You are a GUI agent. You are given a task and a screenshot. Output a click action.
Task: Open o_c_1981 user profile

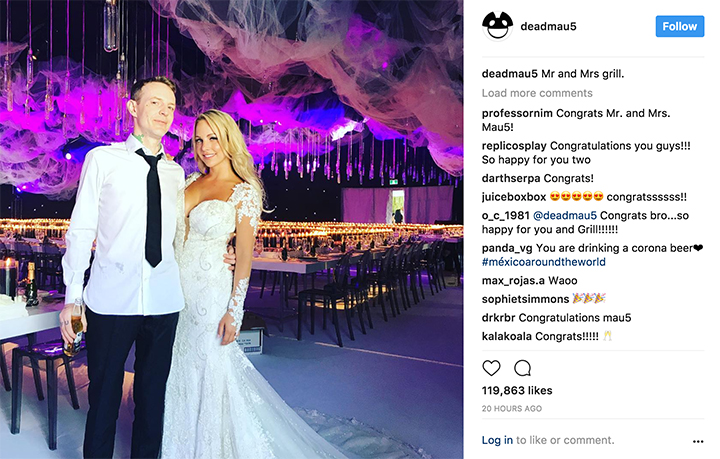click(x=506, y=216)
